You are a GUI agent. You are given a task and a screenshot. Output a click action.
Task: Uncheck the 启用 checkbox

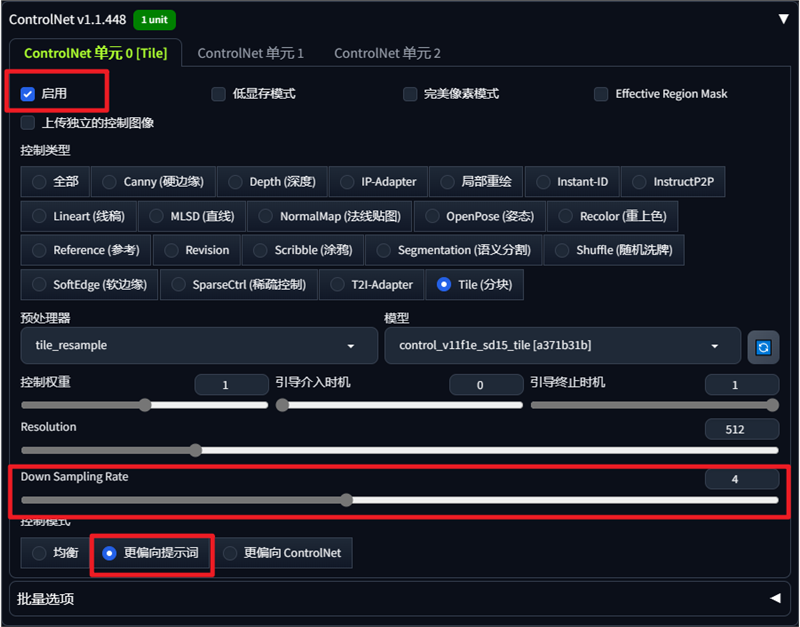pos(26,93)
